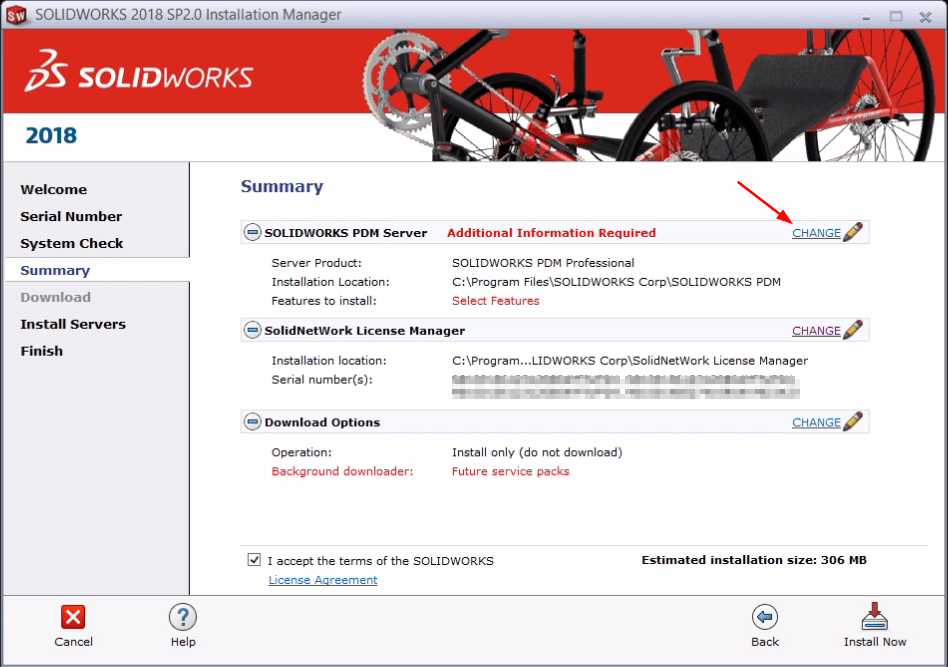Click the Background downloader label
948x667 pixels.
pos(342,471)
